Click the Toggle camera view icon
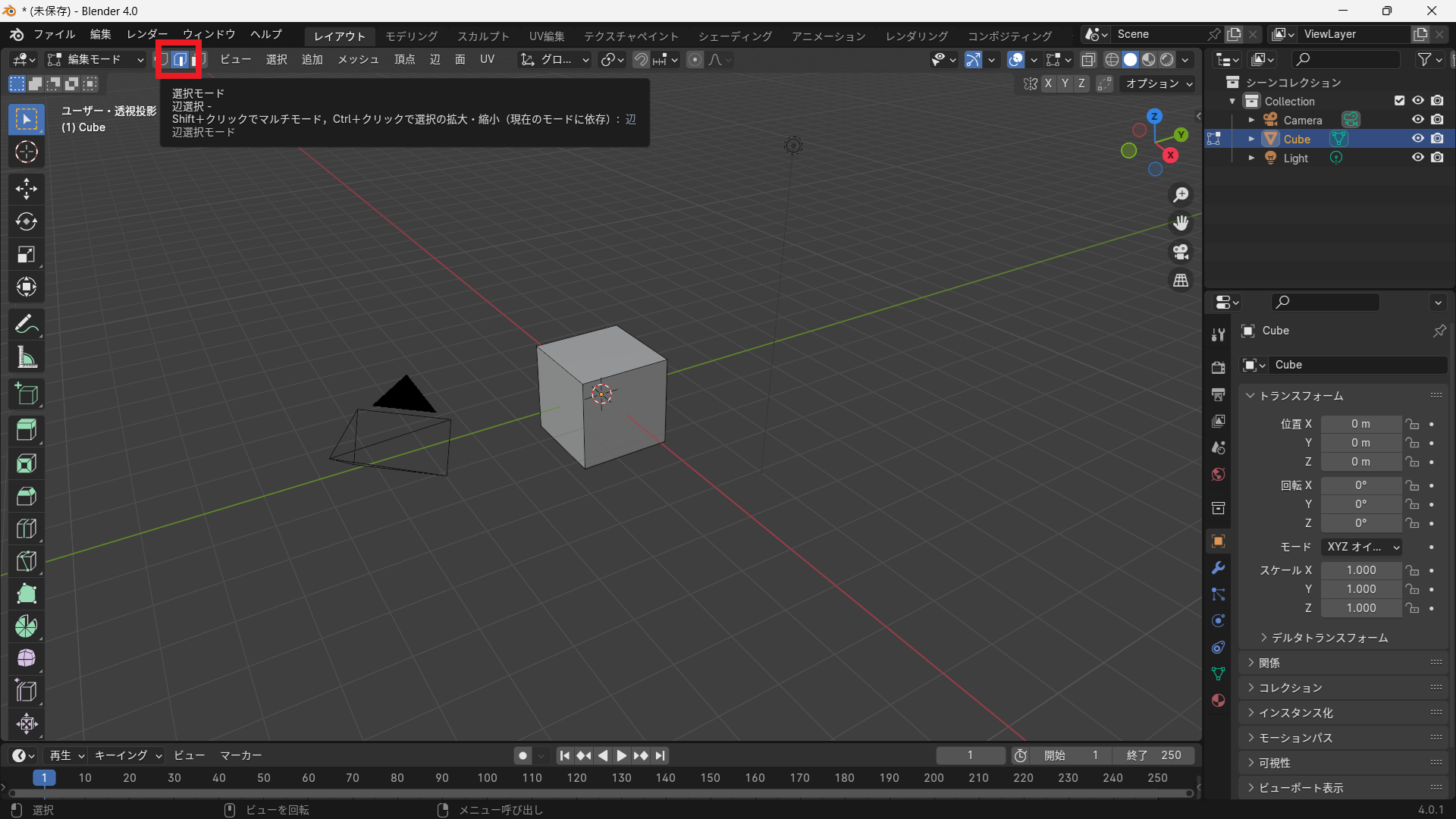This screenshot has height=819, width=1456. pos(1181,252)
